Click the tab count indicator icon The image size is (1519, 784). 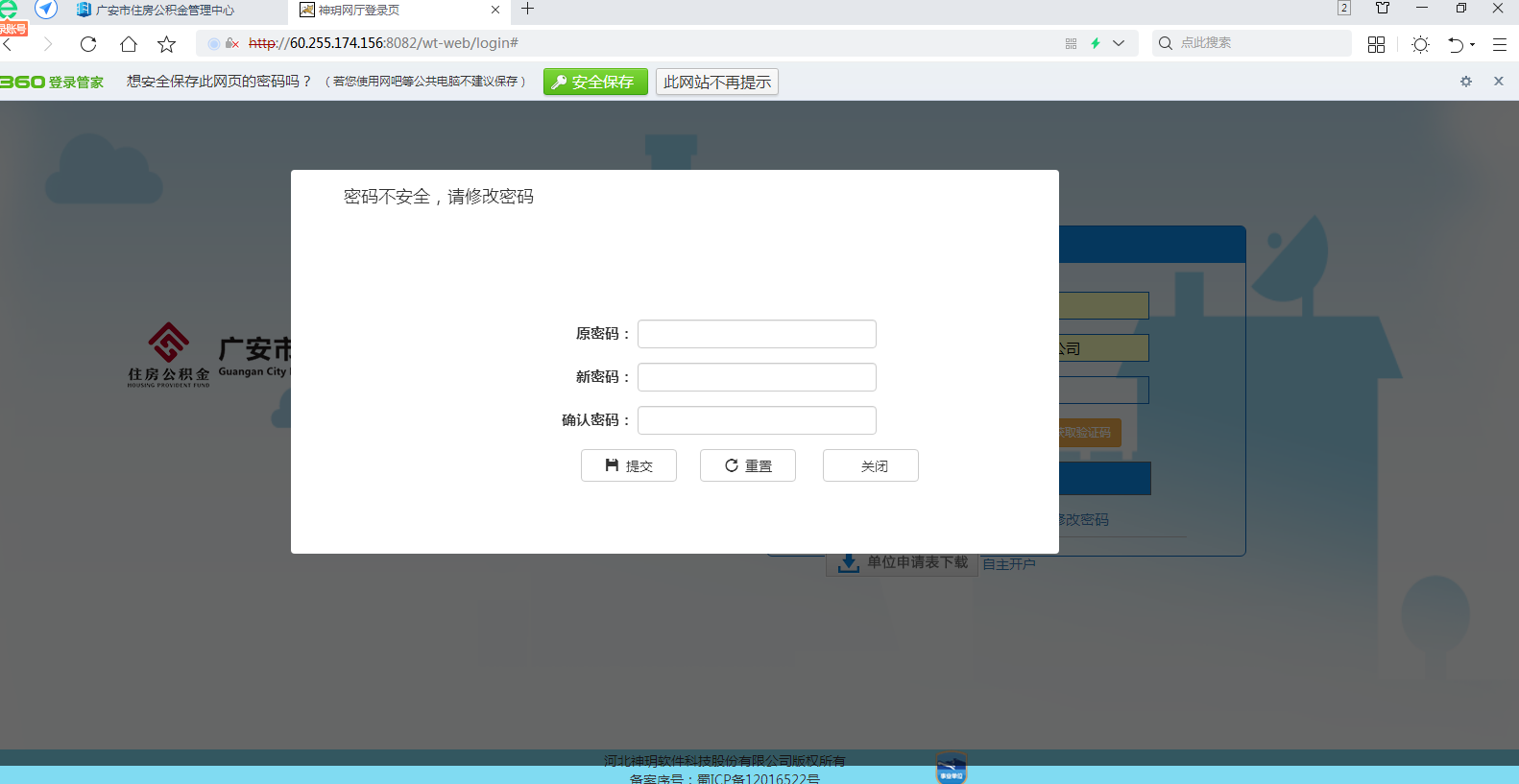coord(1344,8)
